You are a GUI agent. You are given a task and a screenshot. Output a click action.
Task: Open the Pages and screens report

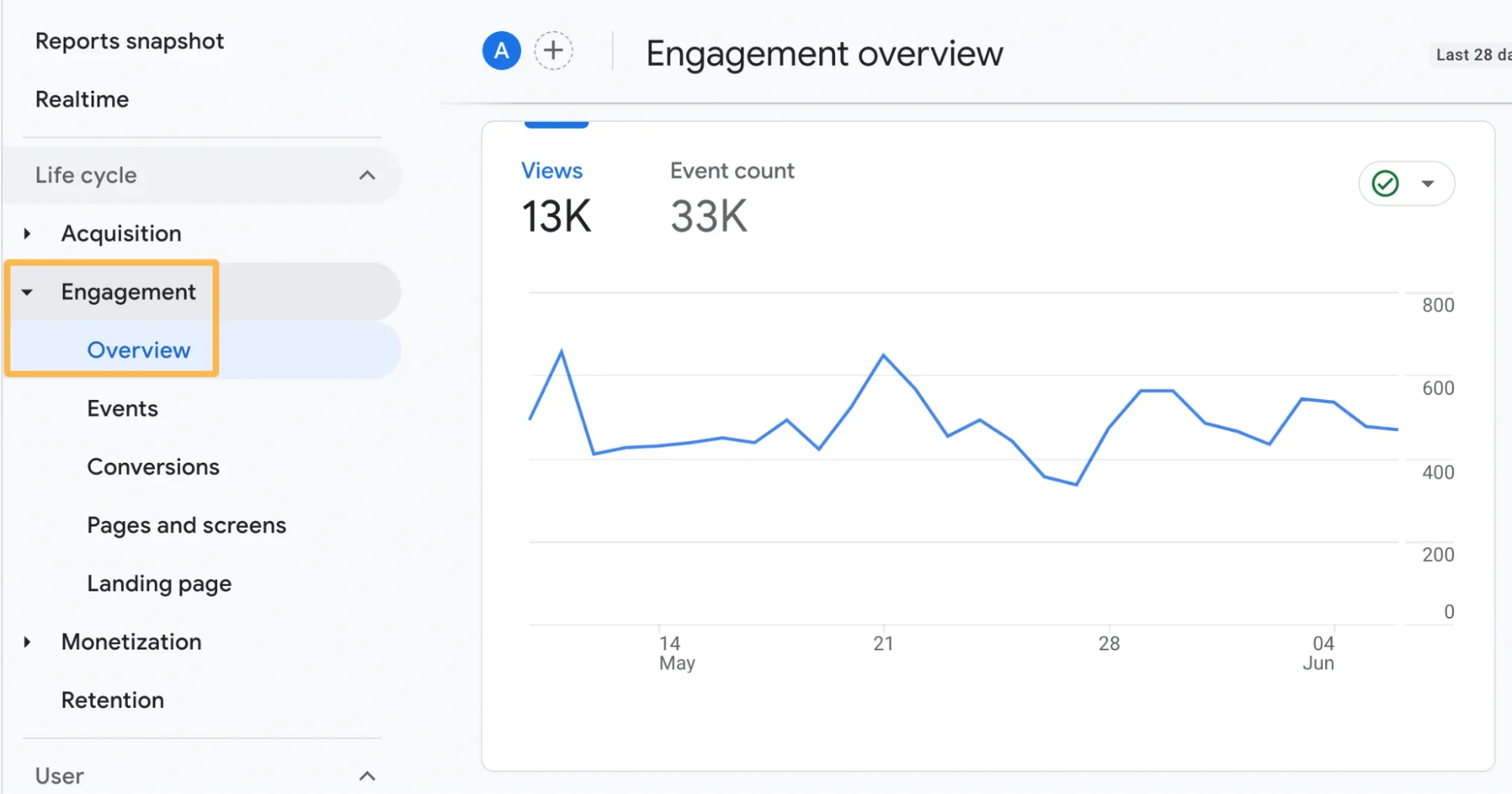tap(186, 525)
